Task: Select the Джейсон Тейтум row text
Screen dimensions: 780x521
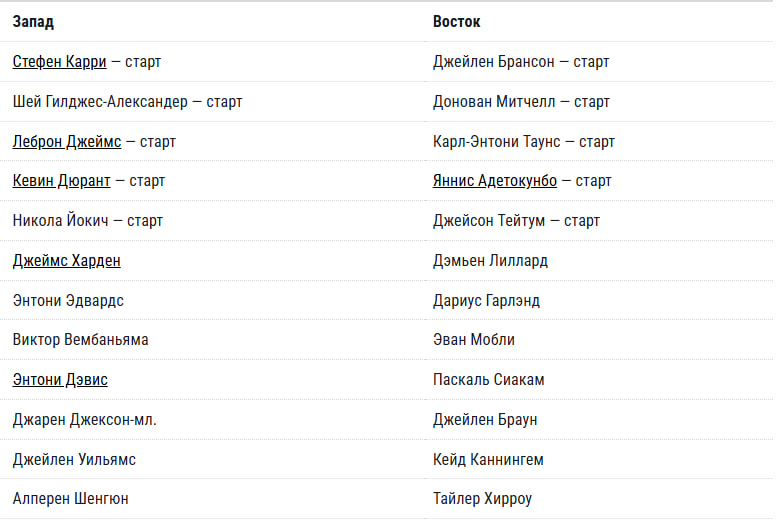Action: (x=516, y=221)
